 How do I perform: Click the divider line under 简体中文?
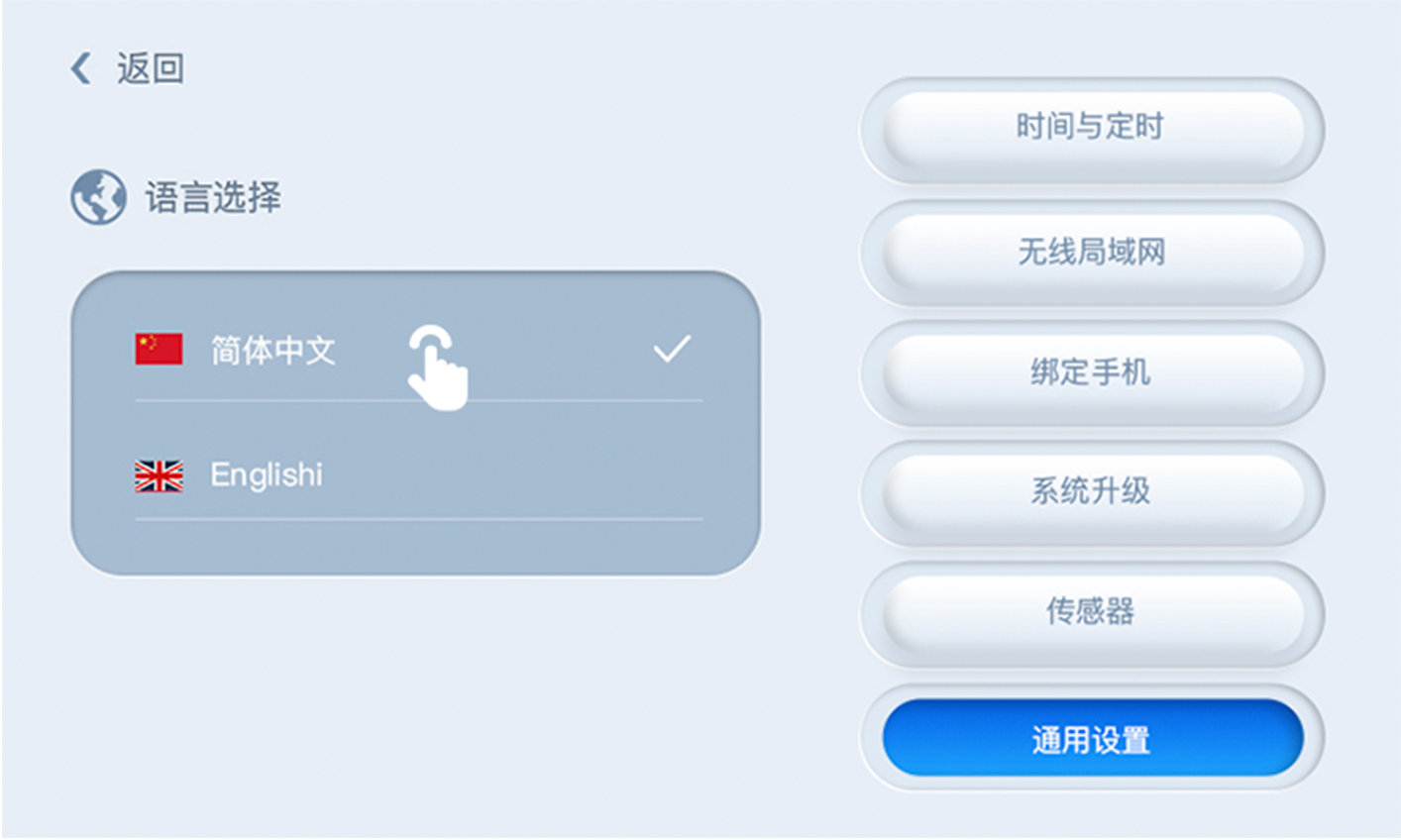[419, 400]
